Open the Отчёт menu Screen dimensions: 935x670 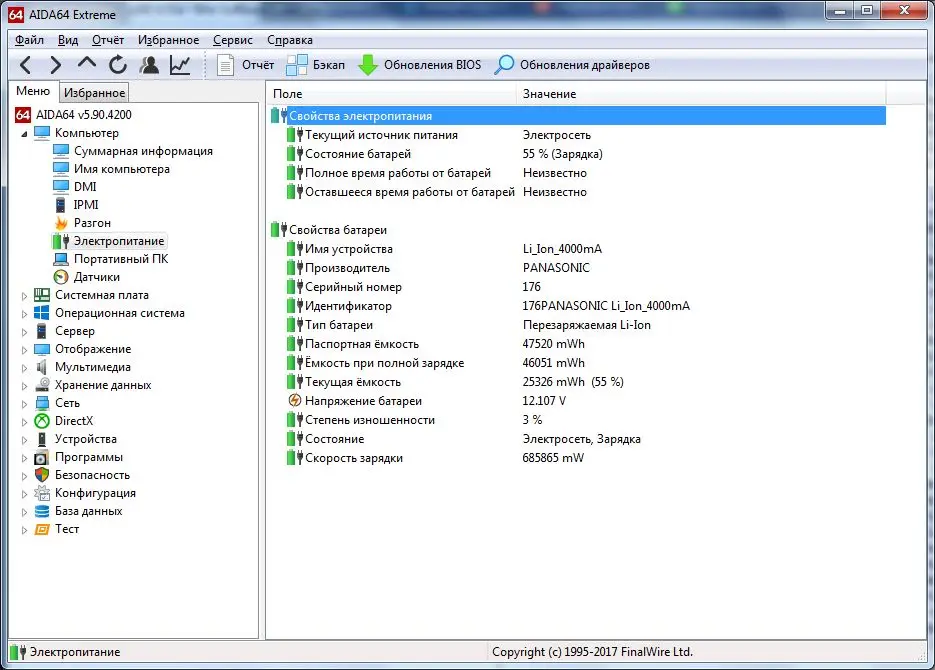(108, 40)
